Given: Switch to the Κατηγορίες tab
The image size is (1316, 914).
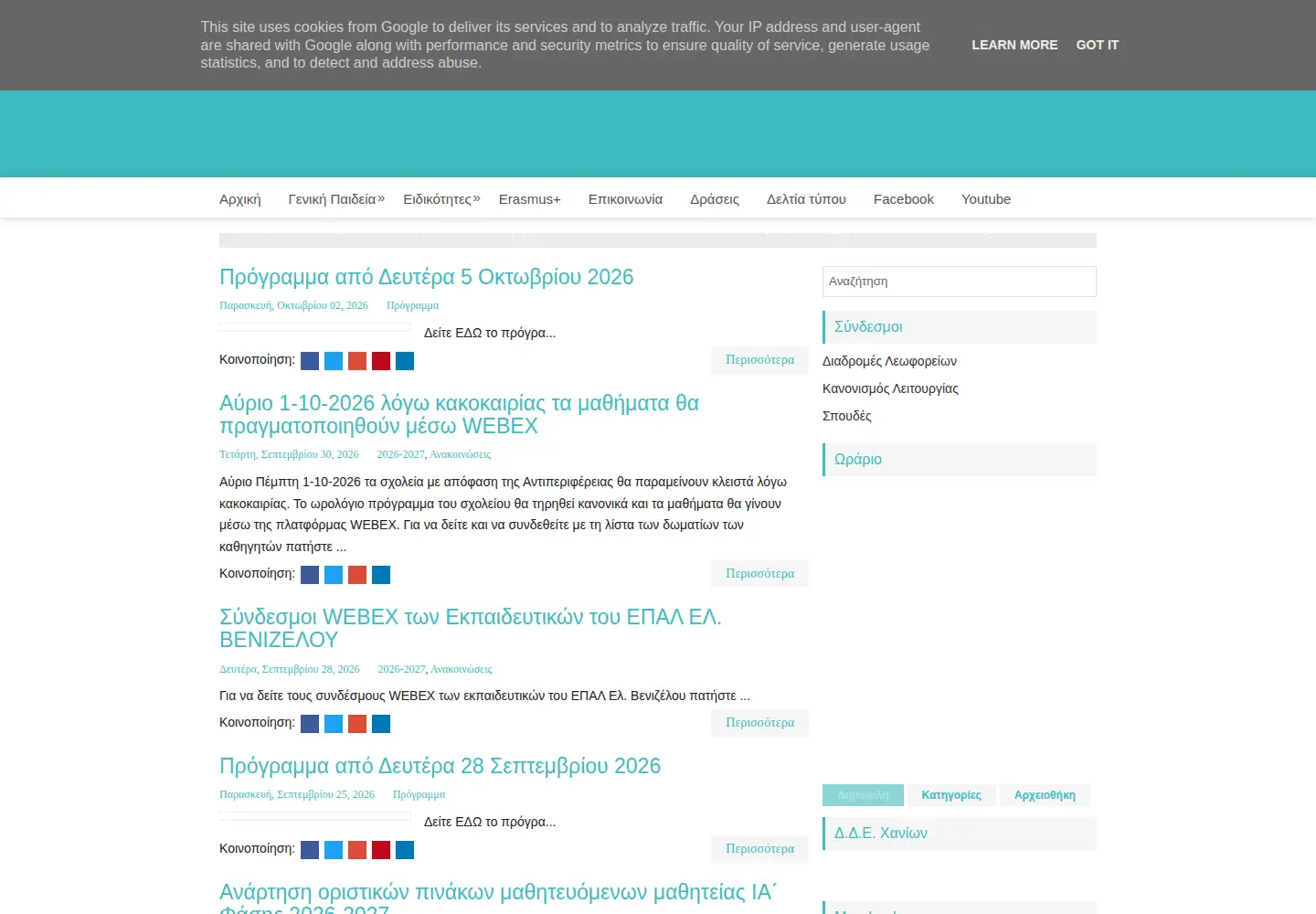Looking at the screenshot, I should coord(951,795).
